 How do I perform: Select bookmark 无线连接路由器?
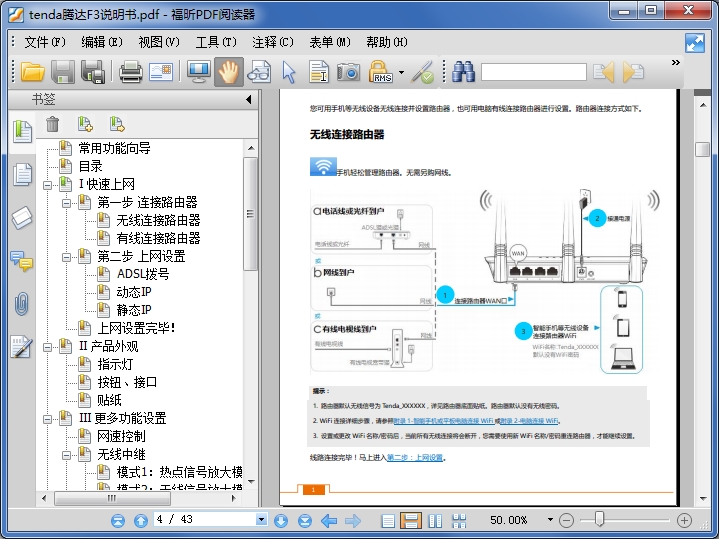(158, 220)
